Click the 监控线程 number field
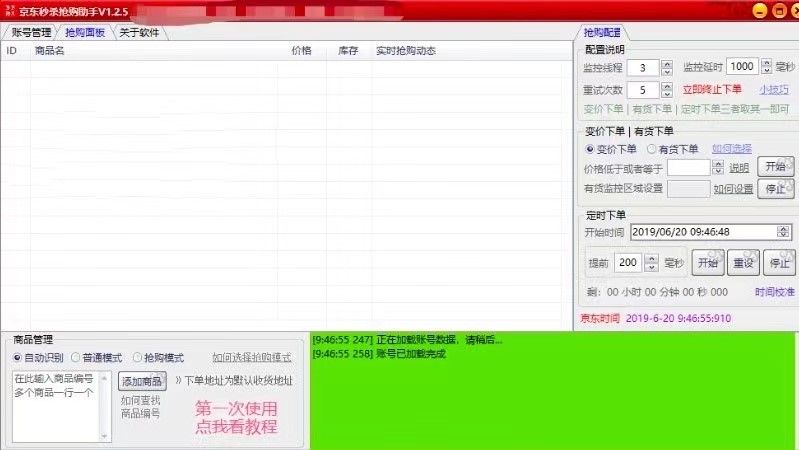 [x=643, y=67]
